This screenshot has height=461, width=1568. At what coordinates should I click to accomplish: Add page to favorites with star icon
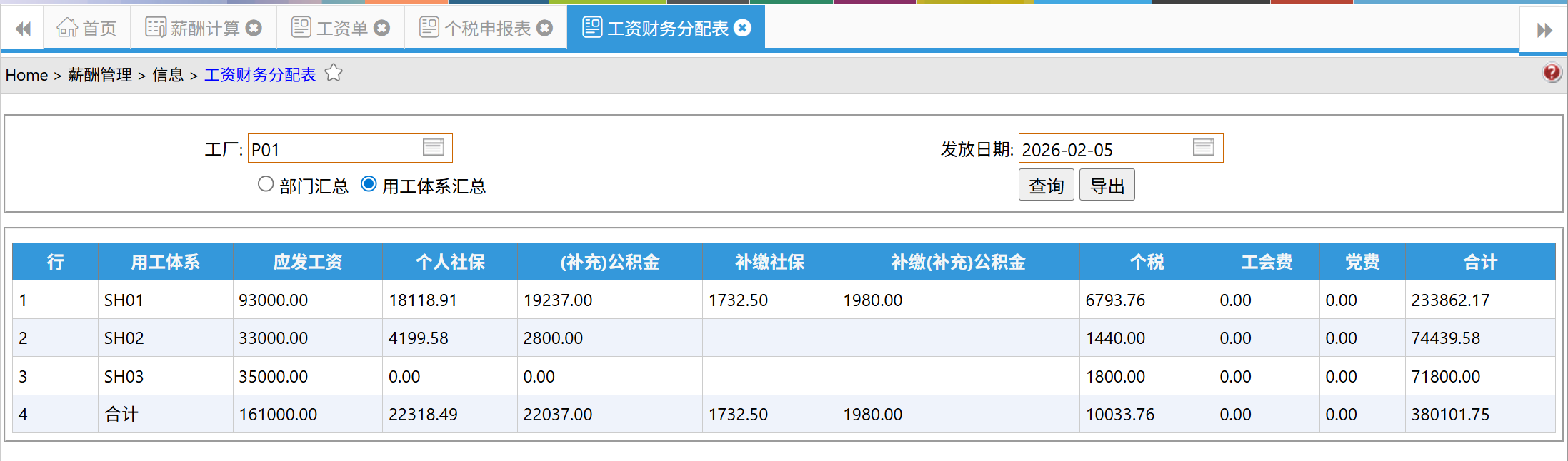coord(334,73)
